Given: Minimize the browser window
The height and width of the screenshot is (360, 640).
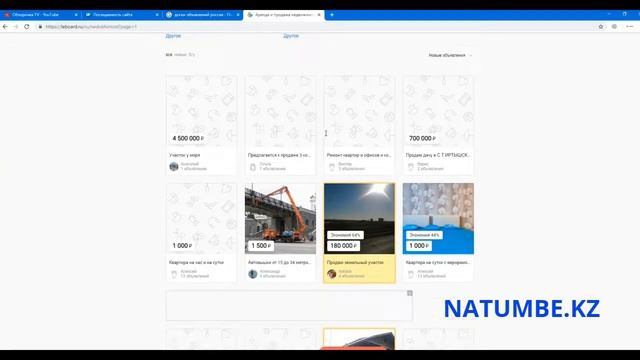Looking at the screenshot, I should point(609,14).
